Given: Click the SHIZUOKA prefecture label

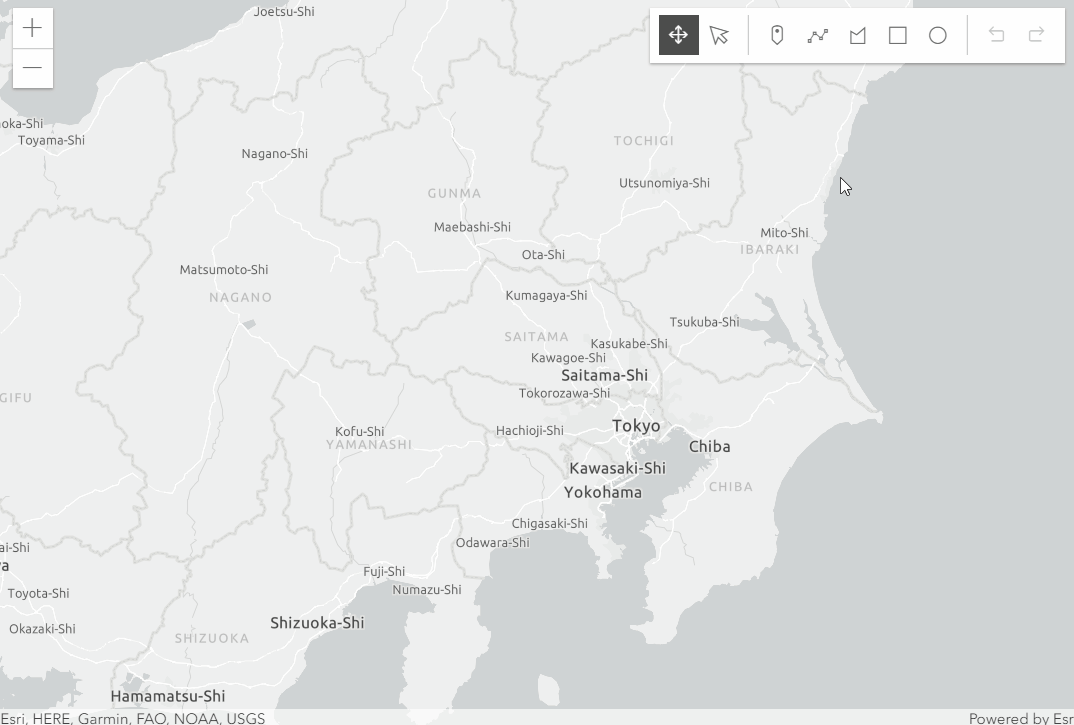Looking at the screenshot, I should [212, 639].
